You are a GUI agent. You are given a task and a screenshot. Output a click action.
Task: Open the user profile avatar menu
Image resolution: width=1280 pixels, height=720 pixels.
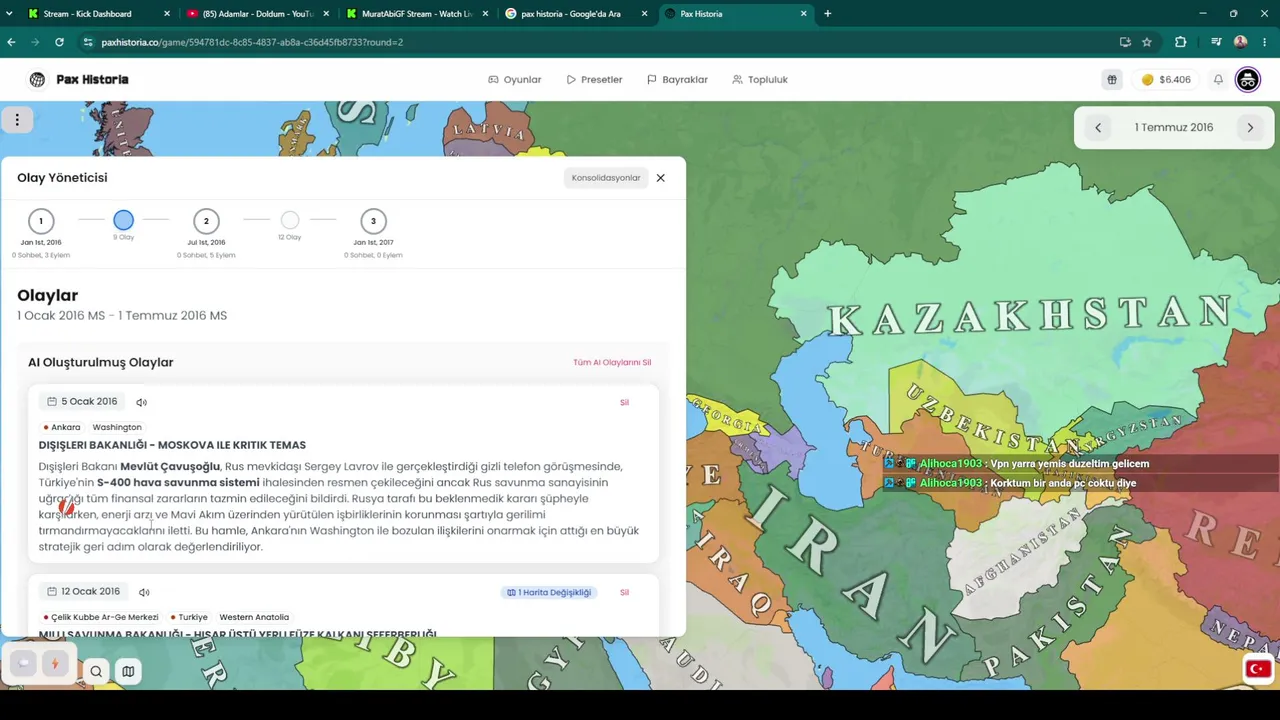(1247, 80)
